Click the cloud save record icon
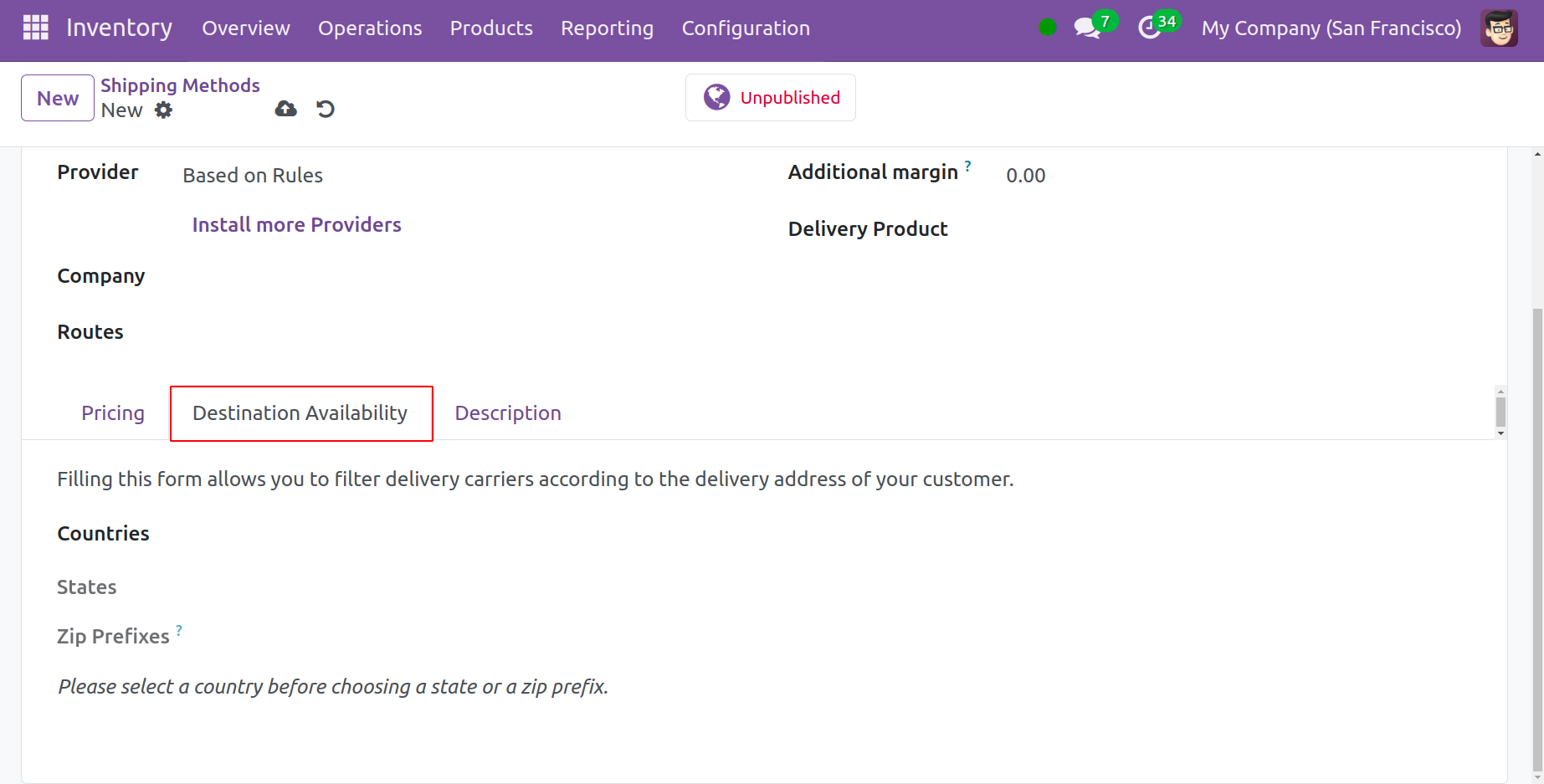This screenshot has width=1544, height=784. pos(285,109)
